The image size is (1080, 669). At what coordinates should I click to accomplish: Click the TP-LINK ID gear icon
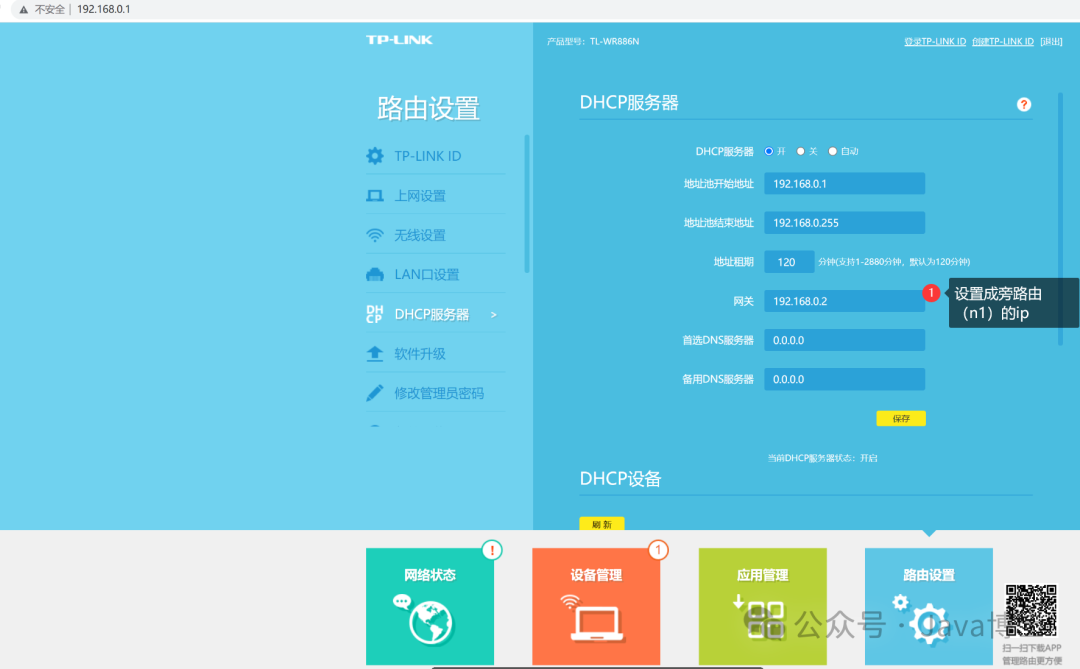[375, 156]
